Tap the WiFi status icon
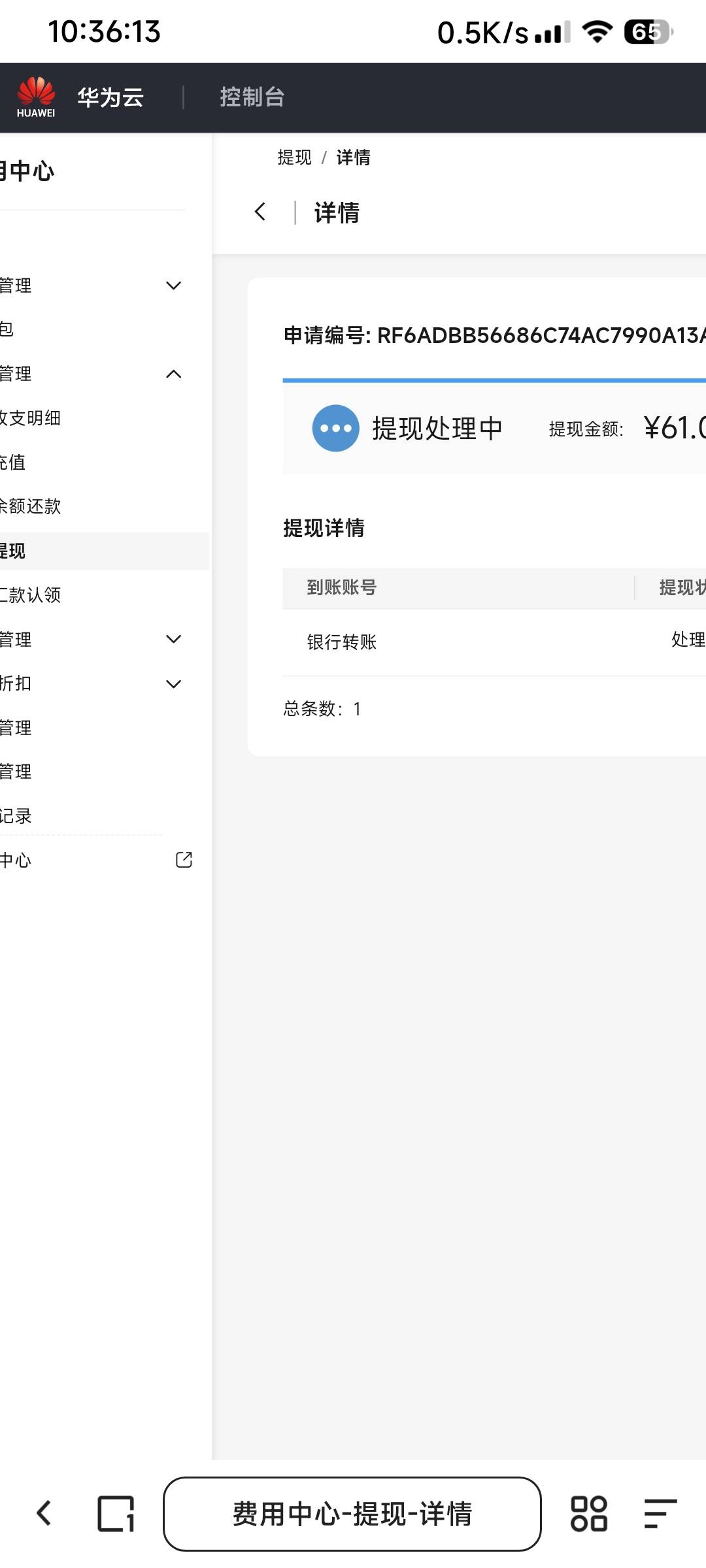The width and height of the screenshot is (706, 1568). pos(597,32)
